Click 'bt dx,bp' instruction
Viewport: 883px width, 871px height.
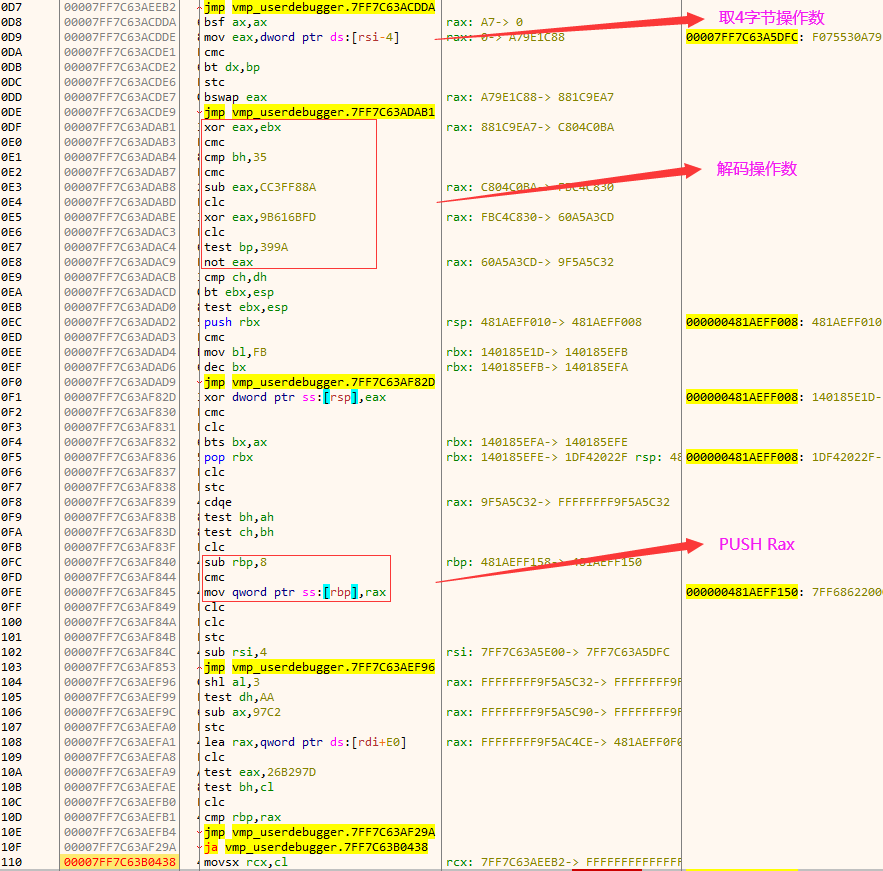click(x=232, y=68)
